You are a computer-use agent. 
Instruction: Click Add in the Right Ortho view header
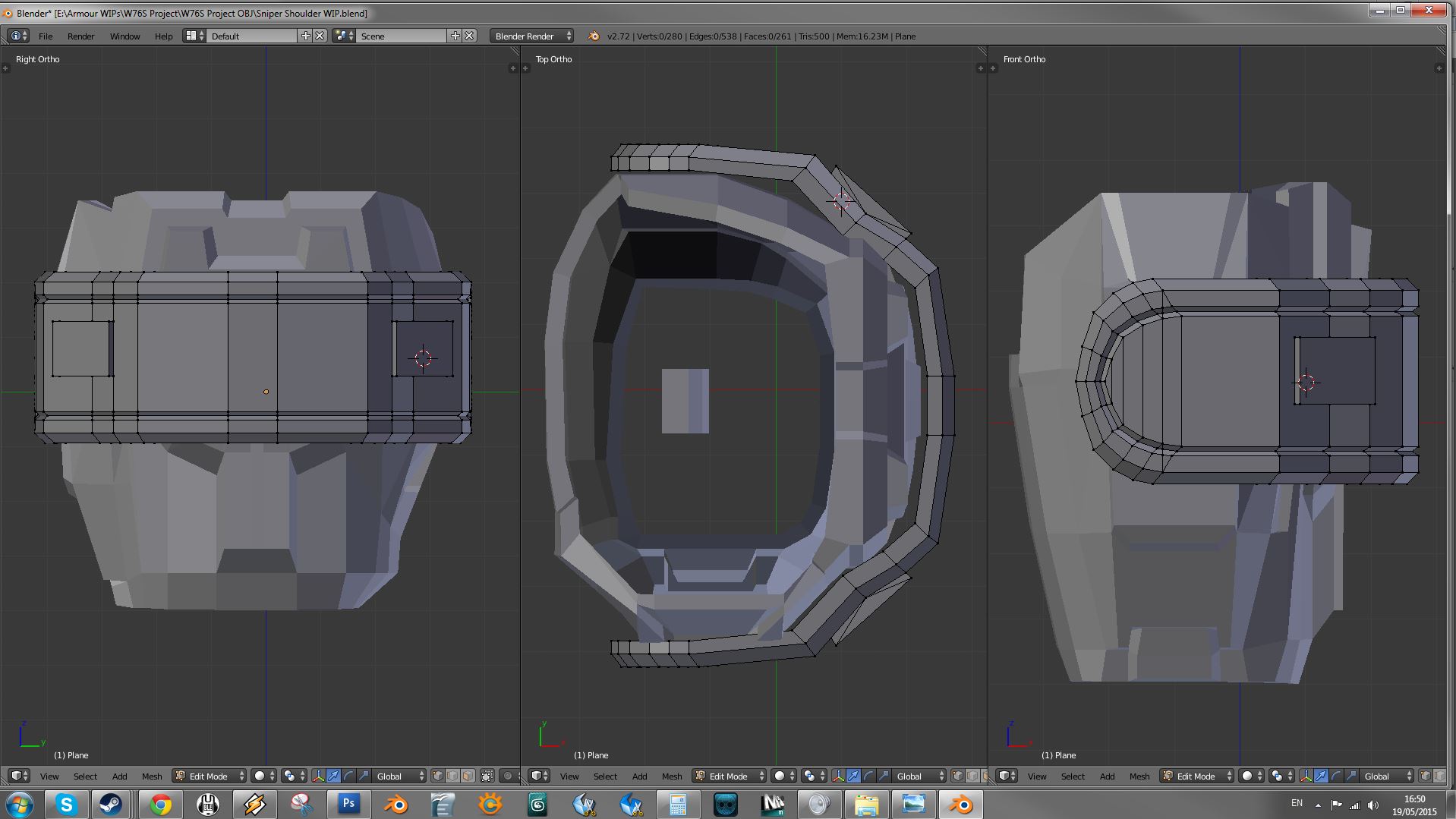tap(120, 776)
